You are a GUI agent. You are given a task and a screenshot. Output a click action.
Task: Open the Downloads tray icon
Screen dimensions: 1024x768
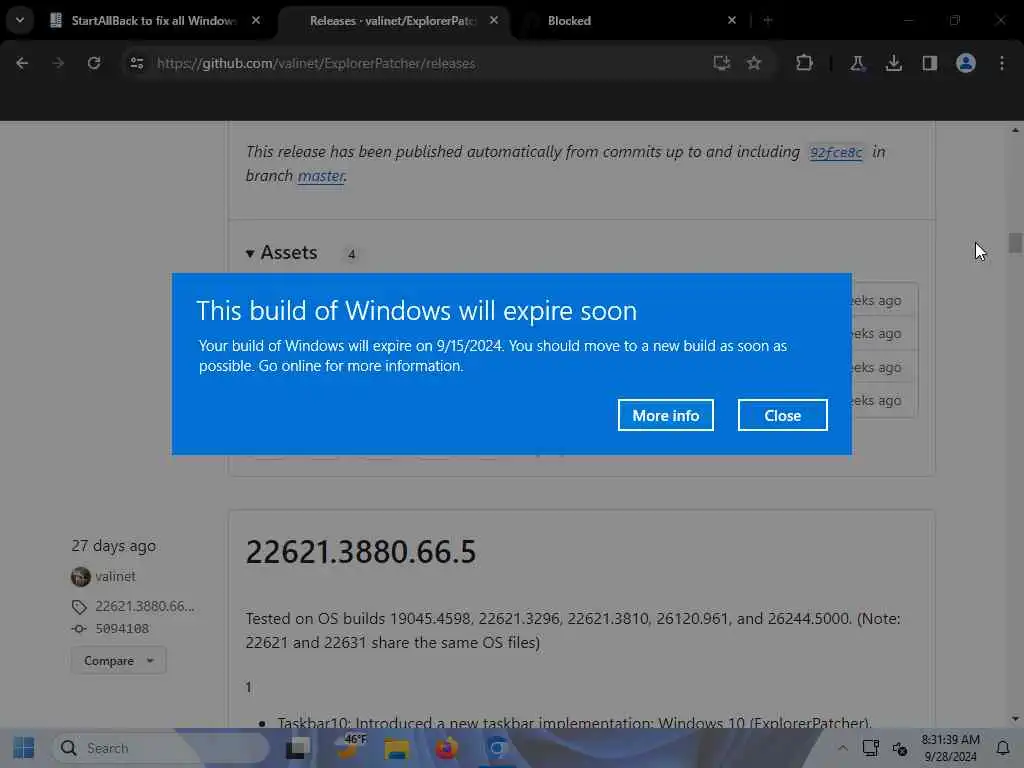(x=893, y=63)
